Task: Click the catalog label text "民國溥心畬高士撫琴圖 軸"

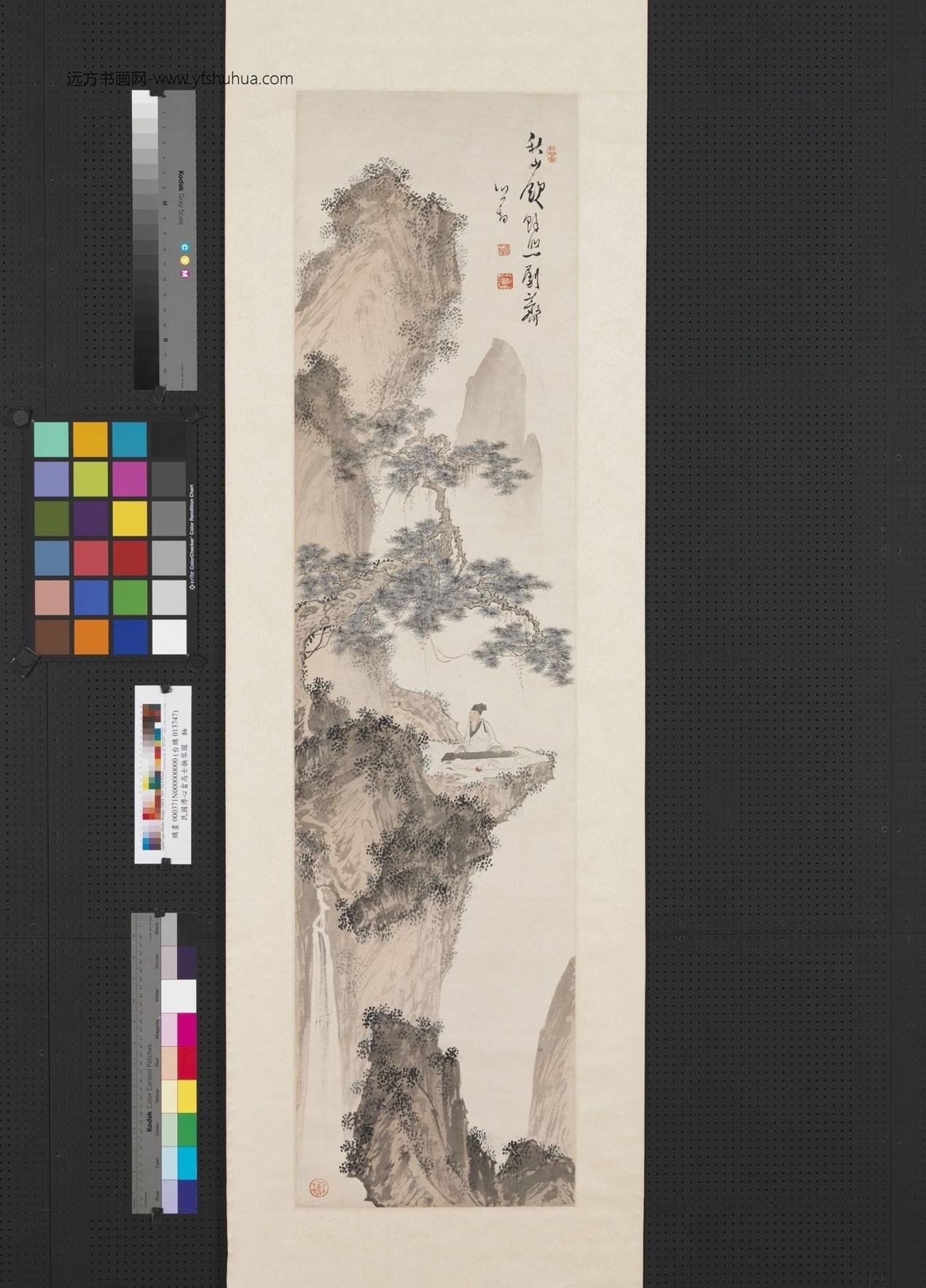Action: [x=184, y=773]
